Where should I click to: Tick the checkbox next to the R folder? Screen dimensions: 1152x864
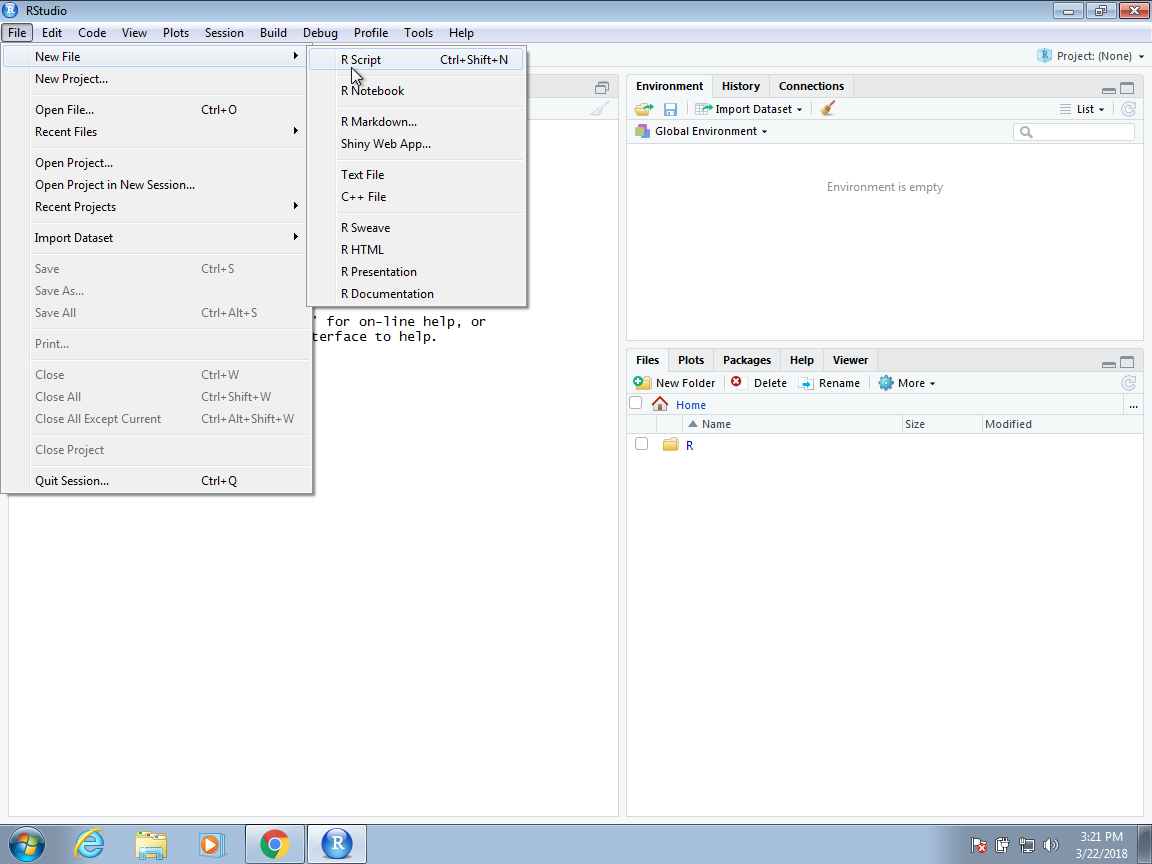641,444
